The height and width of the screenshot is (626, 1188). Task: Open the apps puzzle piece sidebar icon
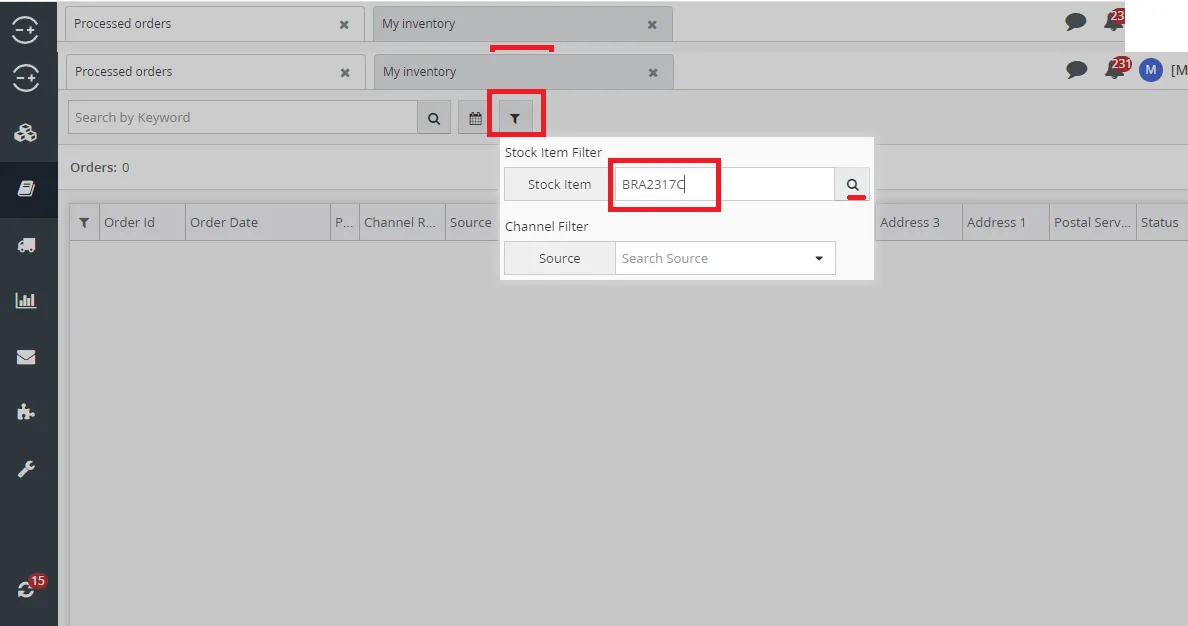(x=26, y=412)
